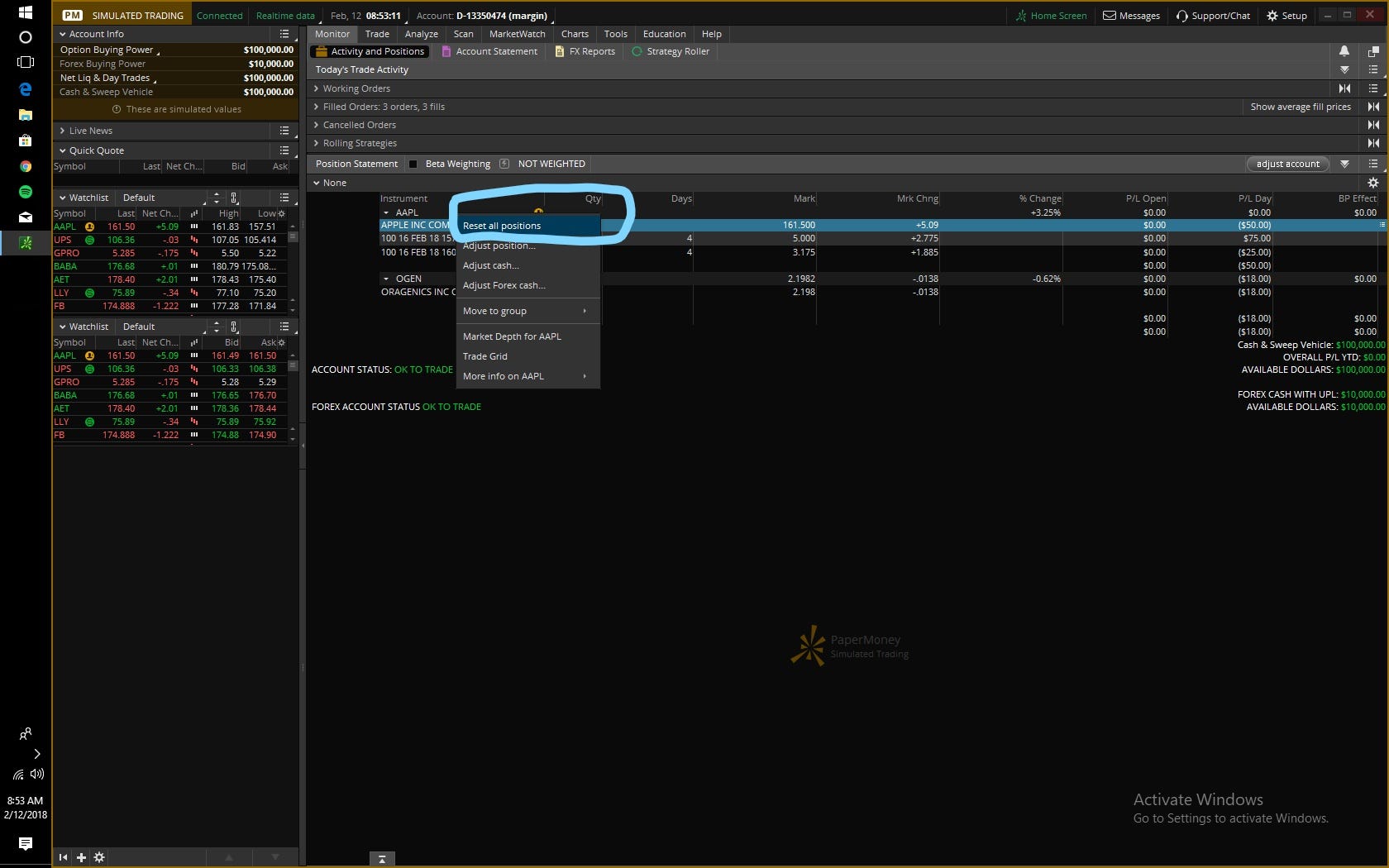The image size is (1389, 868).
Task: Open the dropdown arrow beside adjust account
Action: pos(1344,164)
